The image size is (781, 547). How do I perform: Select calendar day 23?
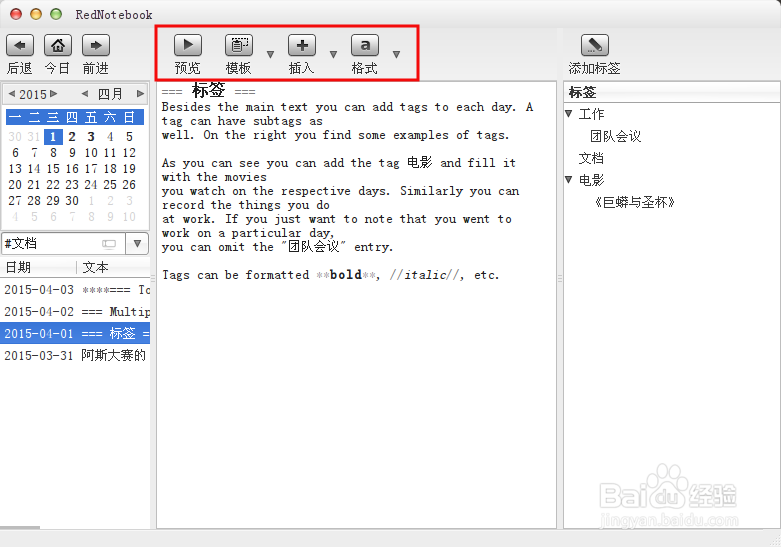72,184
